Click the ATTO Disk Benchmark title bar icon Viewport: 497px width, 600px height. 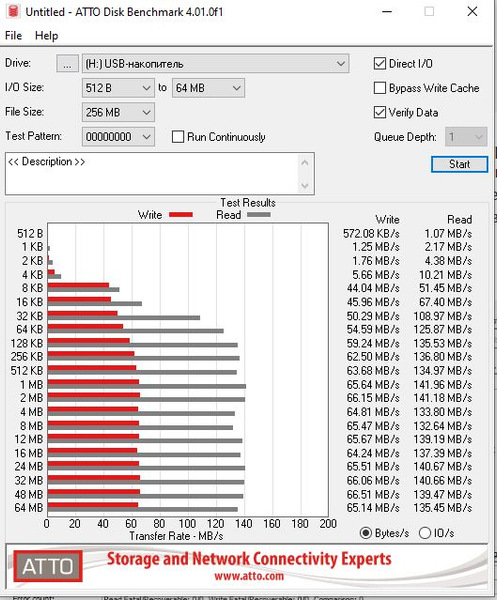13,11
